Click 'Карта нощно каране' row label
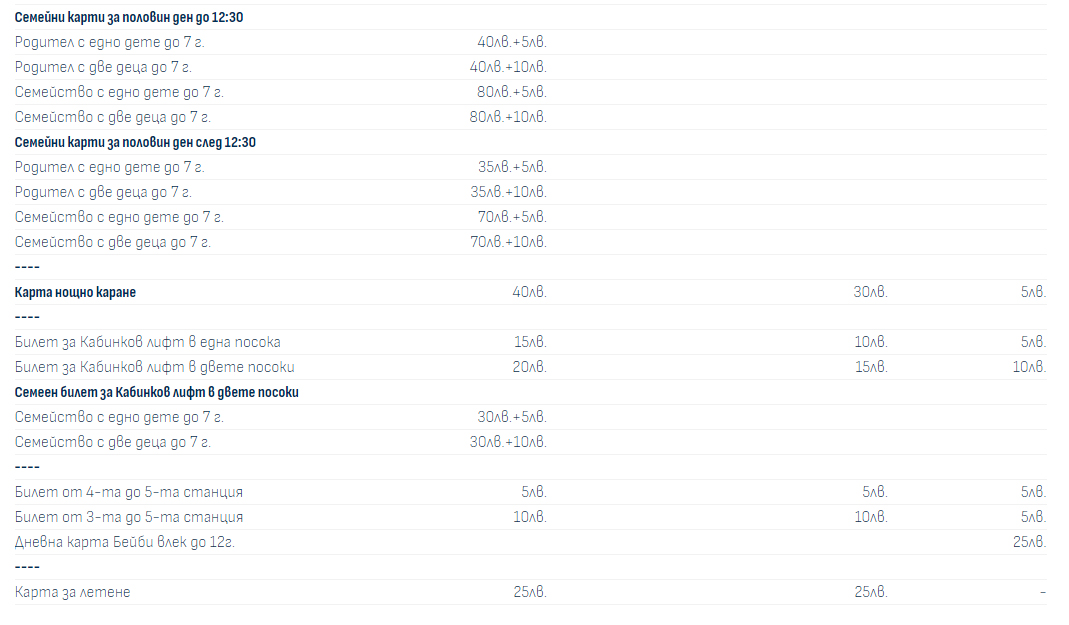1069x625 pixels. [x=75, y=292]
